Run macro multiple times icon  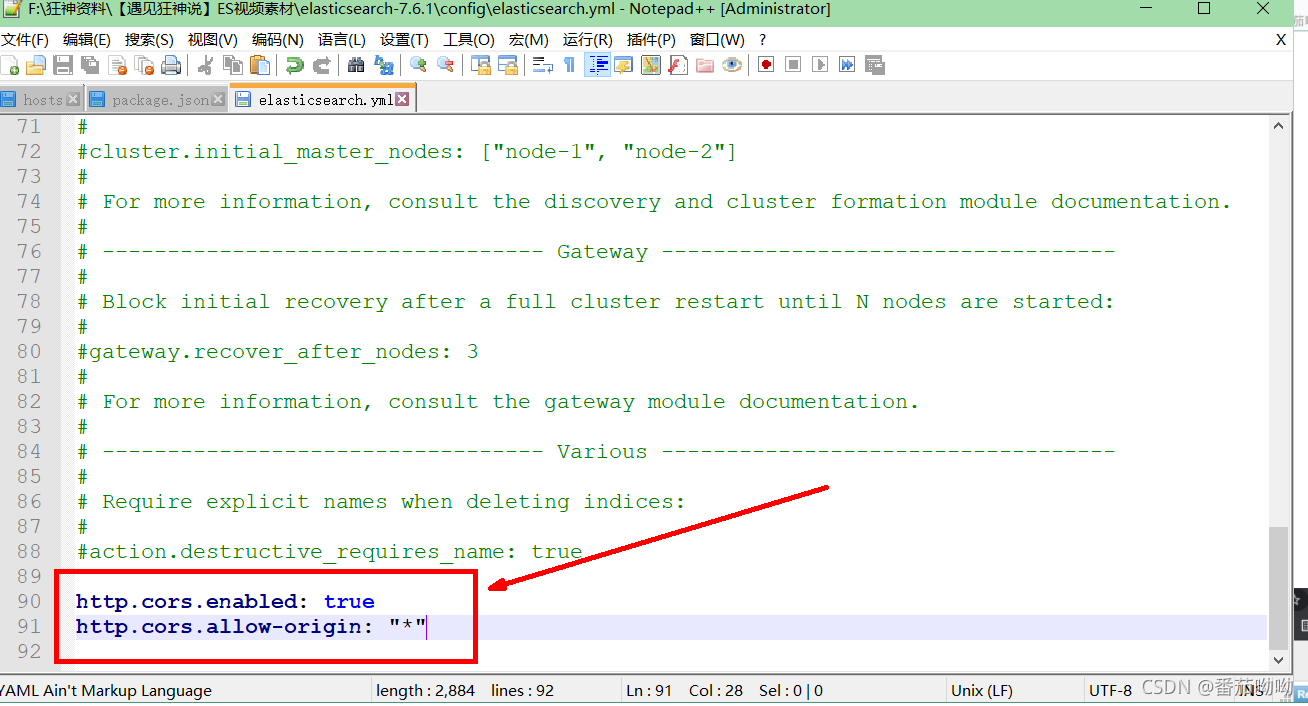(848, 66)
